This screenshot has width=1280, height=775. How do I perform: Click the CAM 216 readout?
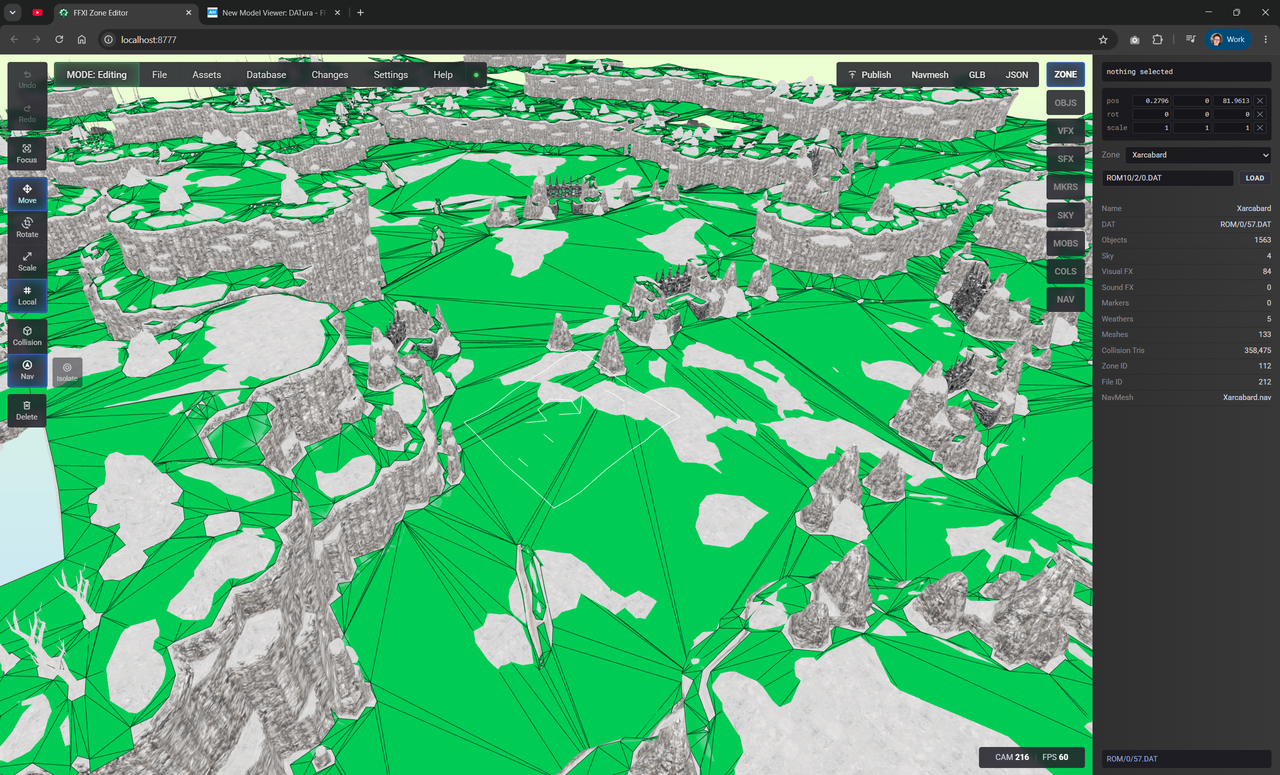[x=1010, y=757]
